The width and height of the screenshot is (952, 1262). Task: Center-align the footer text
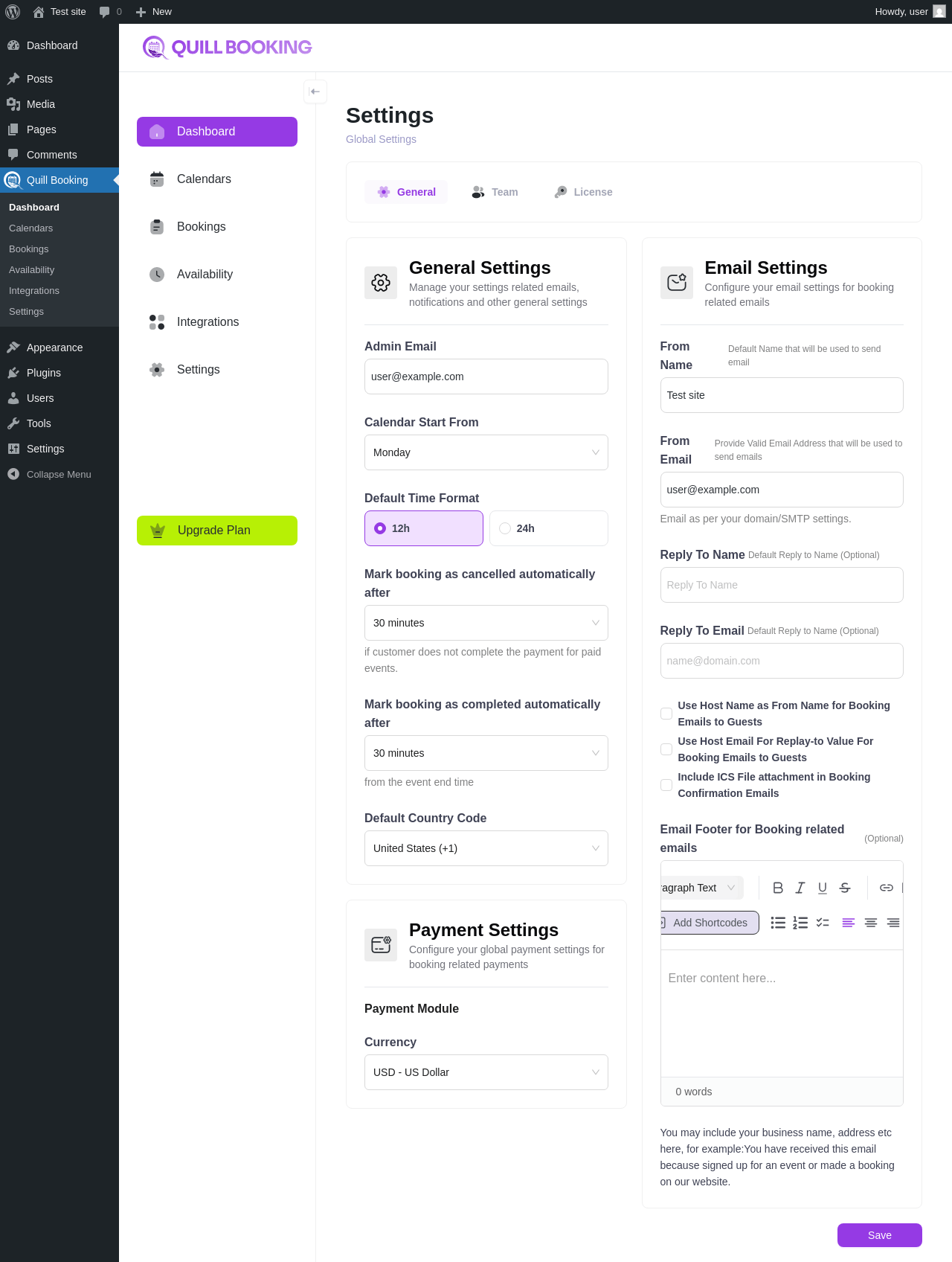871,923
